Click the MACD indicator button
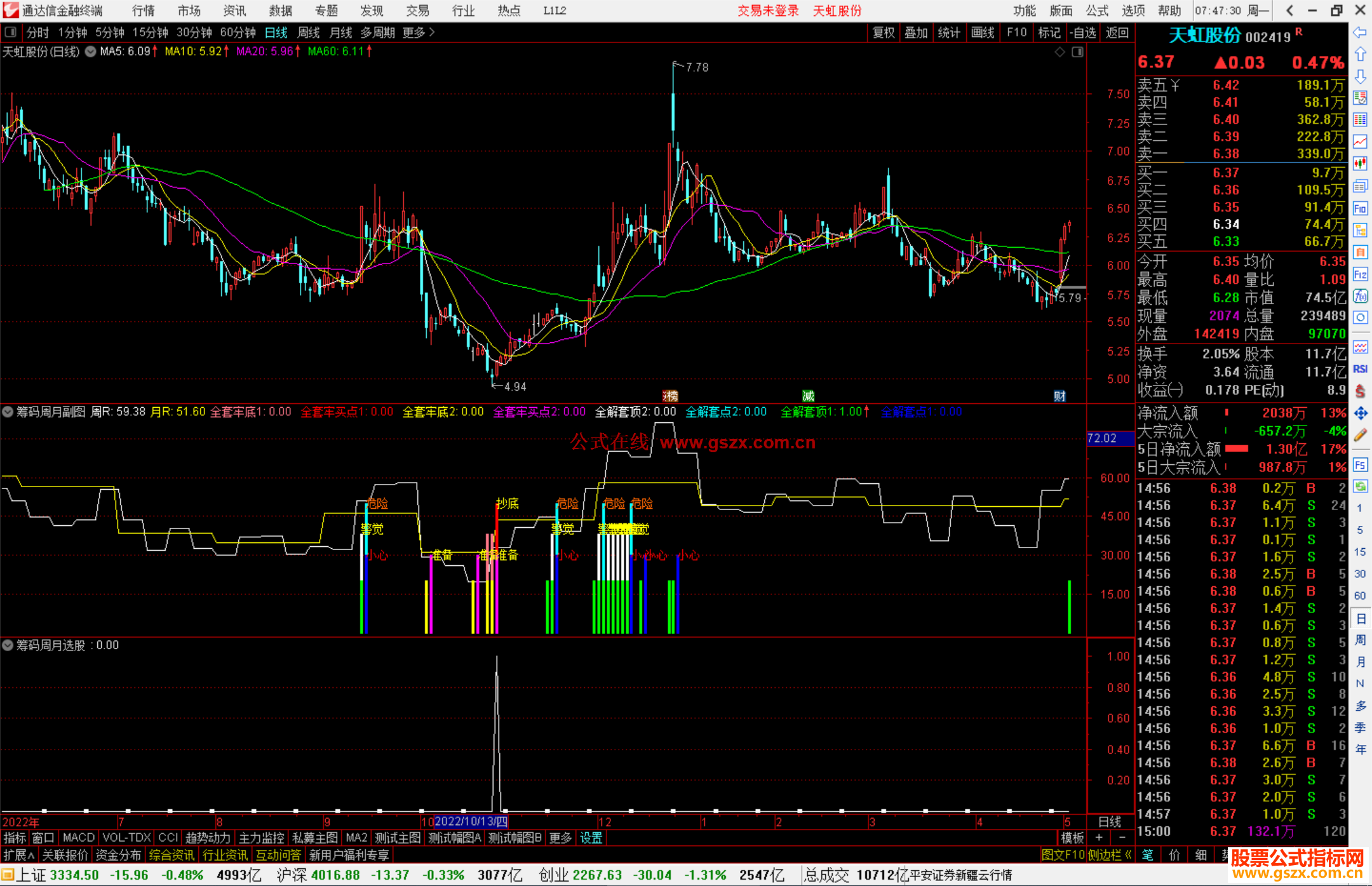This screenshot has width=1372, height=886. coord(79,838)
